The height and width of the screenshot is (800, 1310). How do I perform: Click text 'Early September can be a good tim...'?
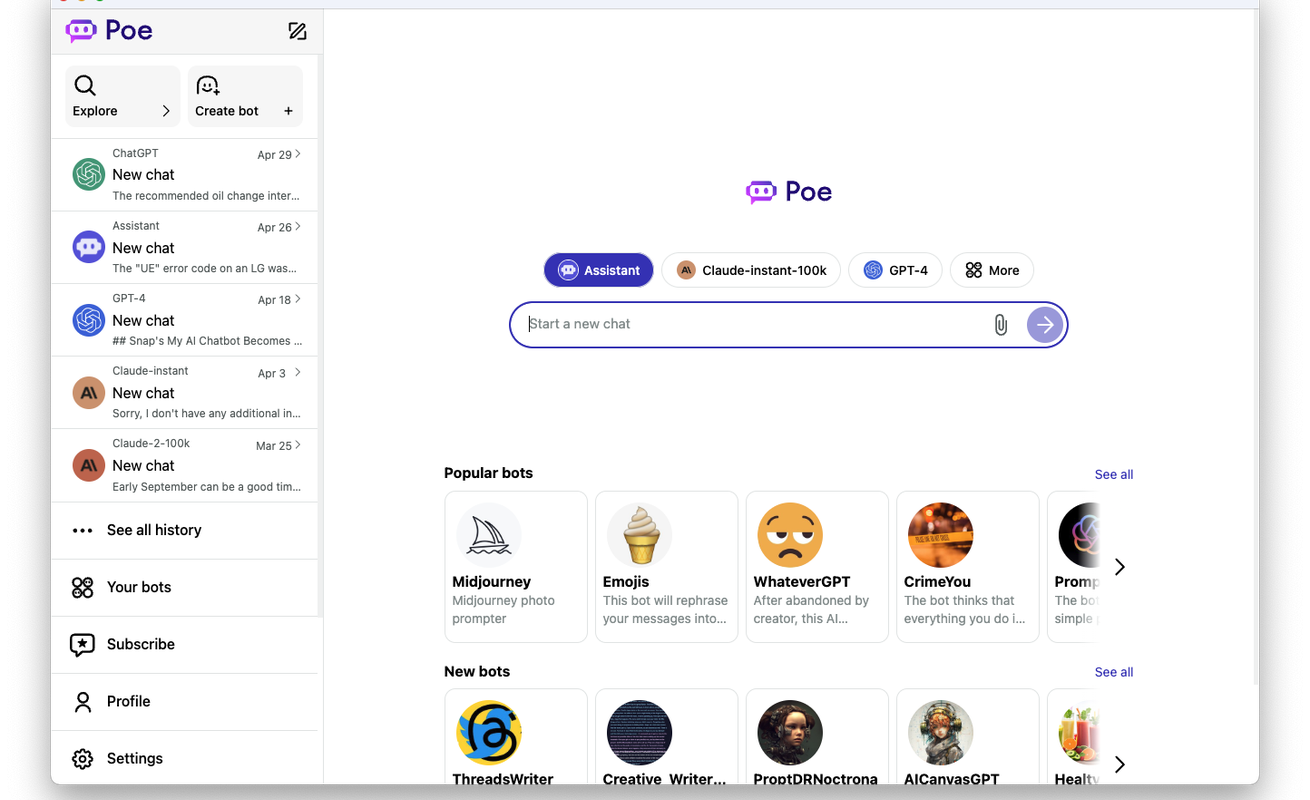(x=207, y=487)
